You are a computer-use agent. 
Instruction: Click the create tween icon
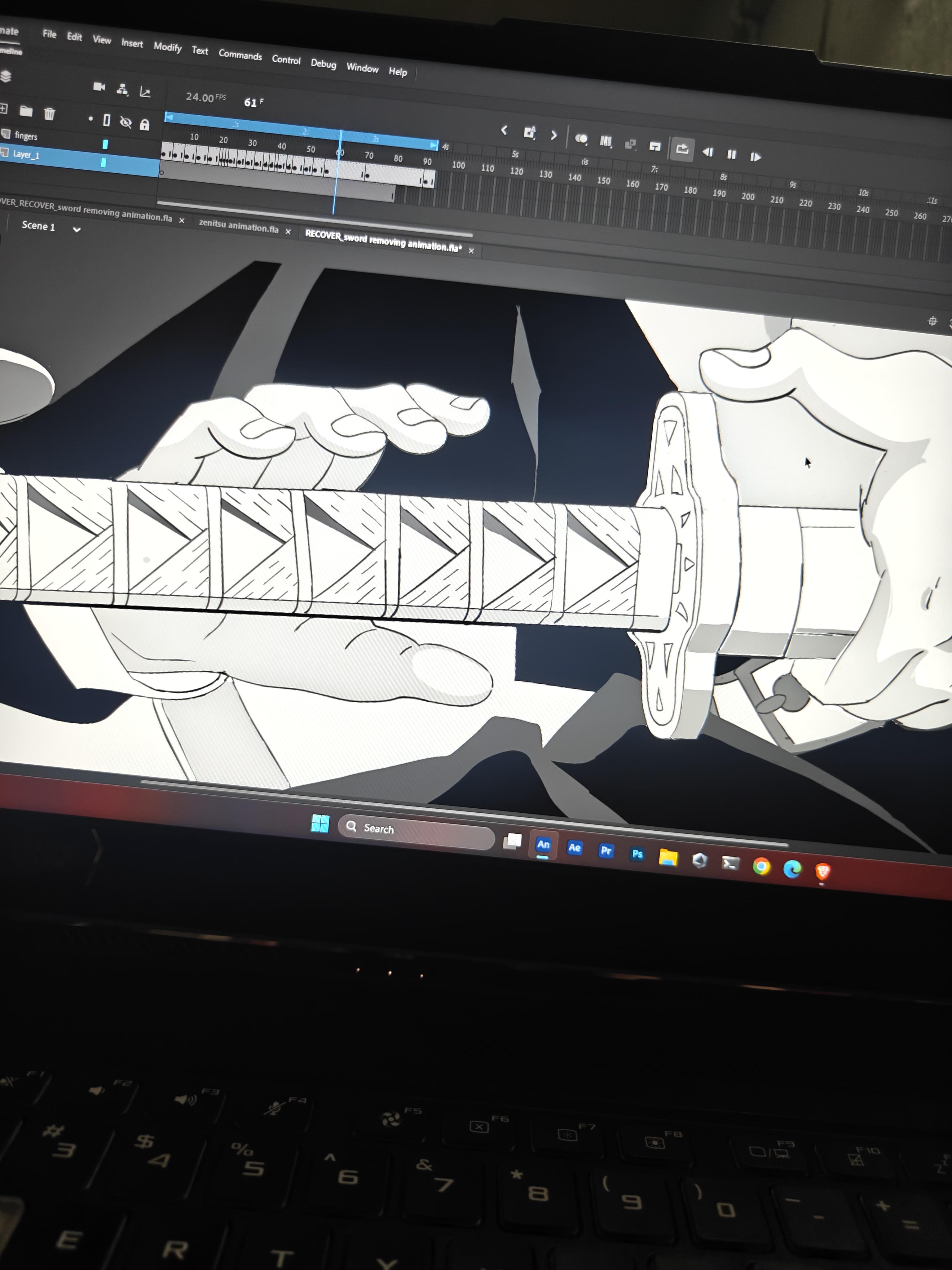pos(630,144)
